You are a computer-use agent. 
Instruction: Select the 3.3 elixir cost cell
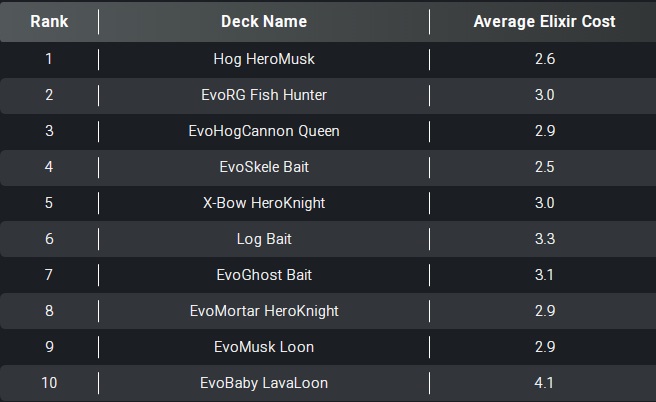(545, 239)
